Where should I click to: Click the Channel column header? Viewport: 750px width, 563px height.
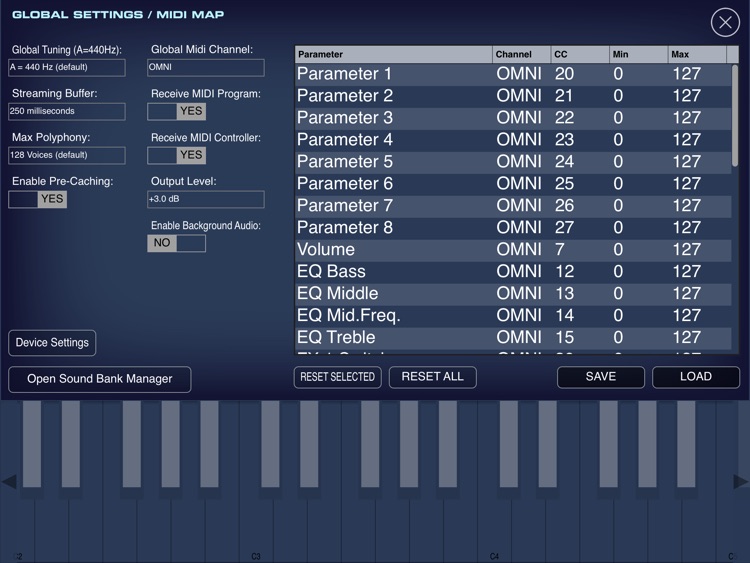521,55
